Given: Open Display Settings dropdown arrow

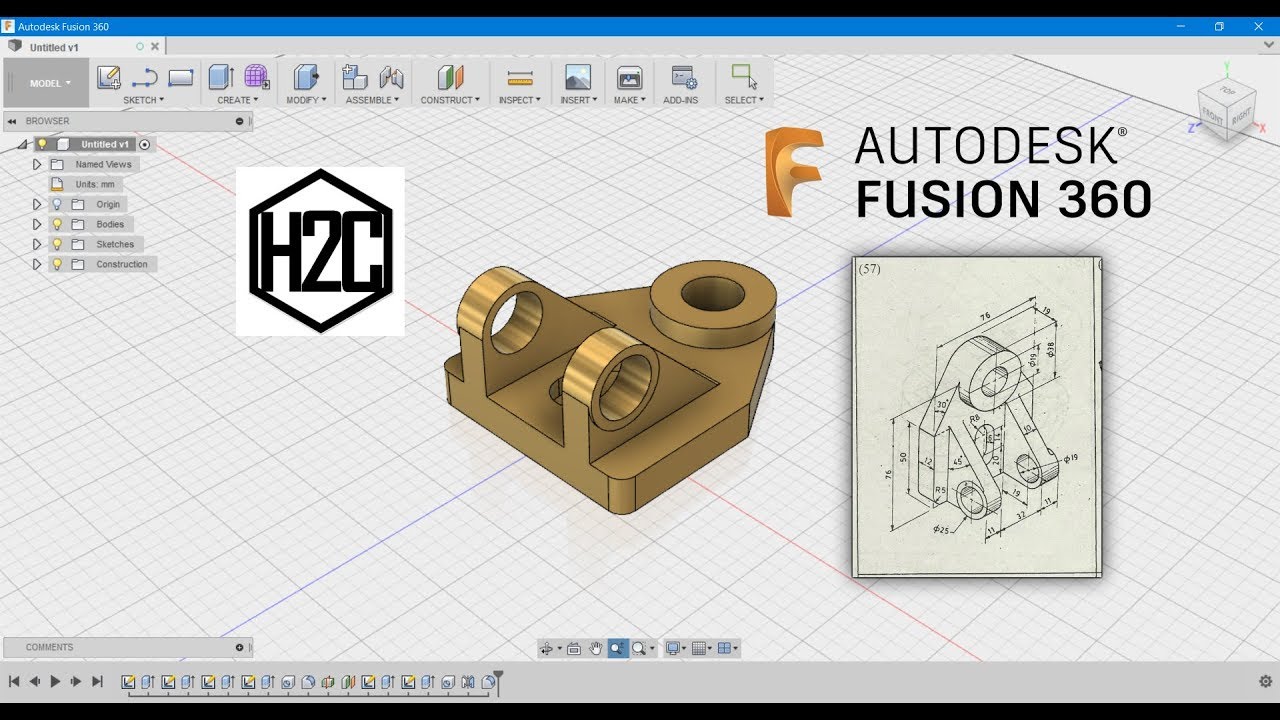Looking at the screenshot, I should (684, 648).
